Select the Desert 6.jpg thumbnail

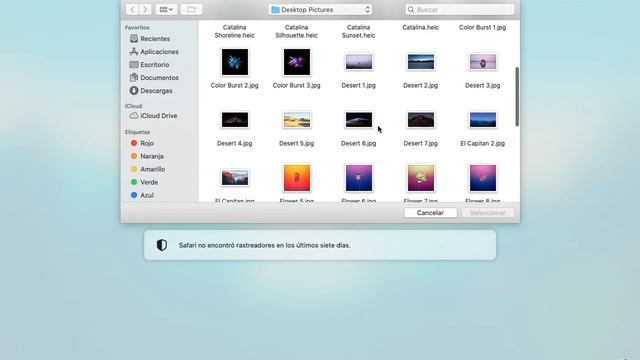pos(359,120)
